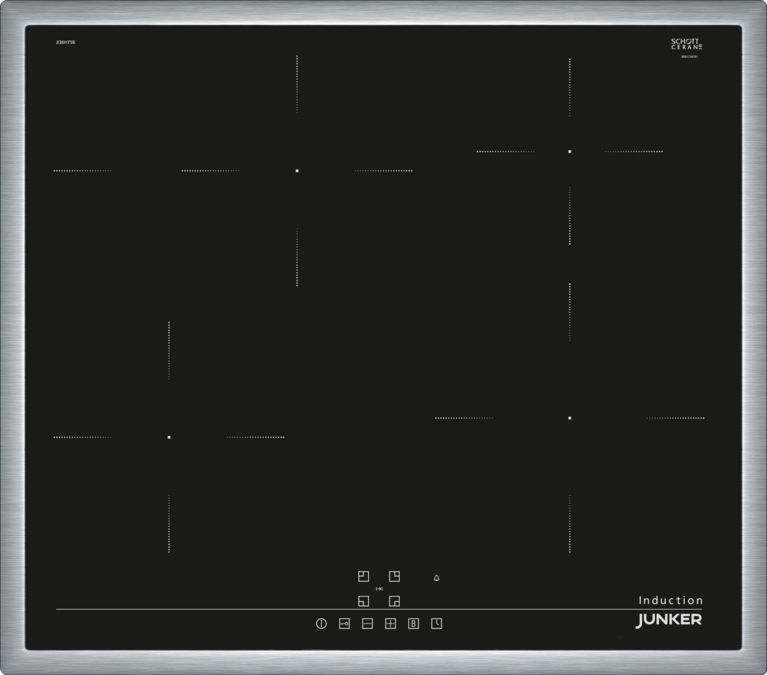Viewport: 767px width, 675px height.
Task: Click the JUNKER brand logo
Action: [669, 620]
